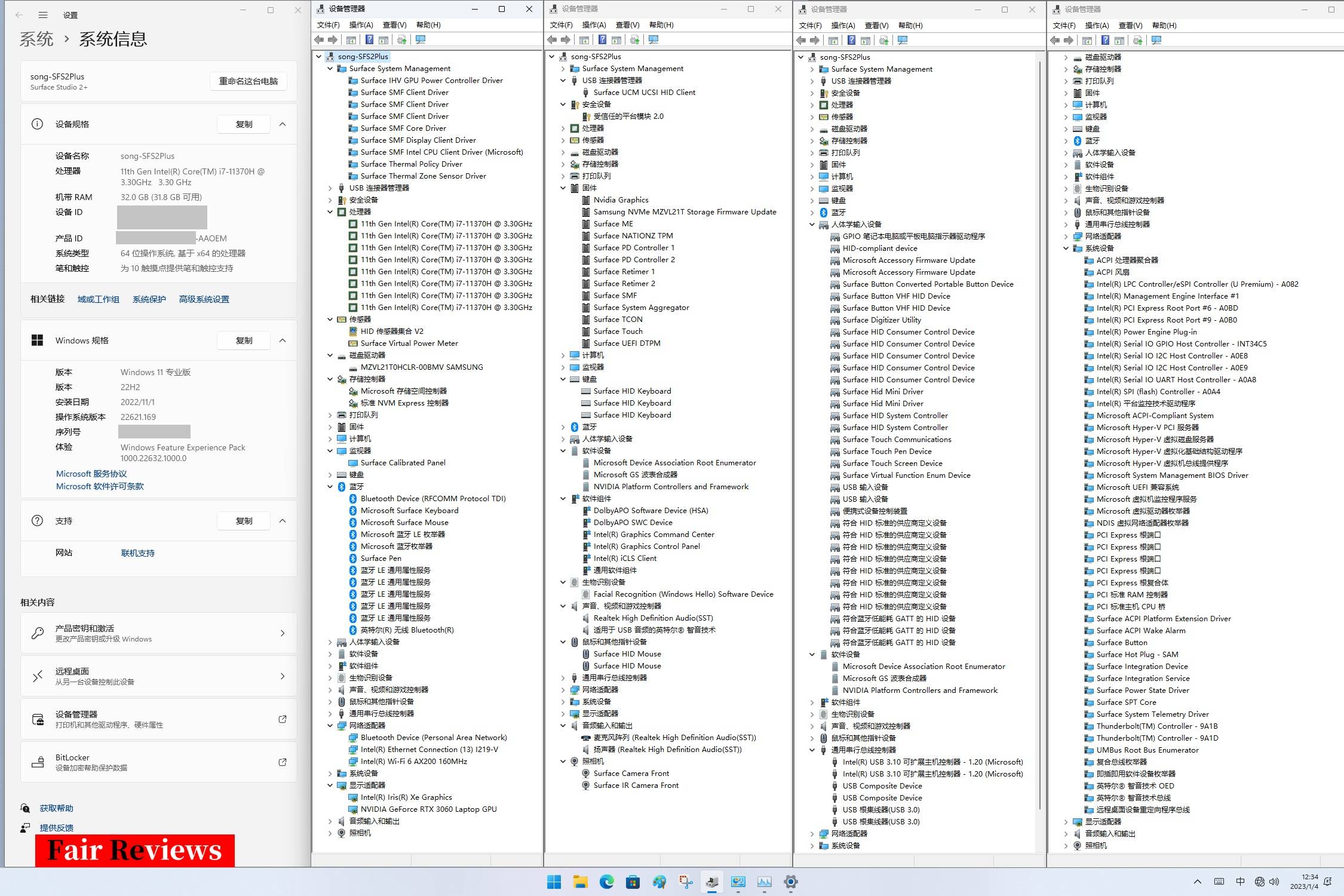Screen dimensions: 1344x896
Task: Collapse the expanded 固件 category node
Action: coord(563,188)
